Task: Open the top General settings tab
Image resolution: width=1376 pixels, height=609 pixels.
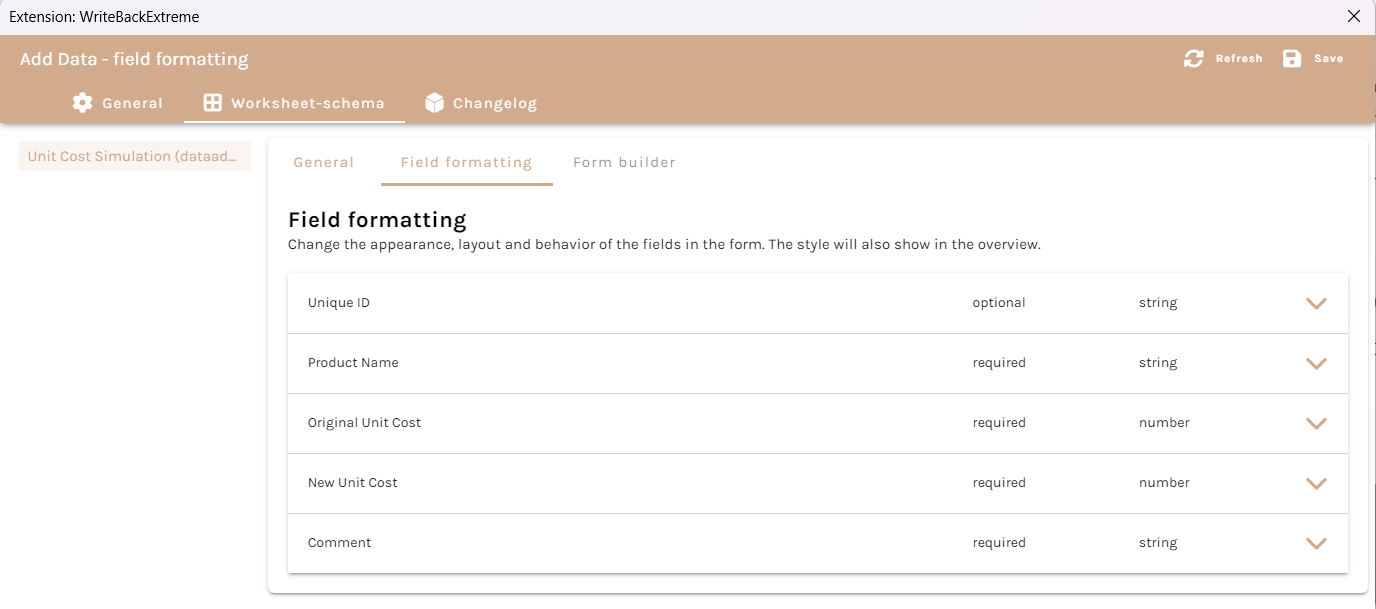Action: pyautogui.click(x=132, y=103)
